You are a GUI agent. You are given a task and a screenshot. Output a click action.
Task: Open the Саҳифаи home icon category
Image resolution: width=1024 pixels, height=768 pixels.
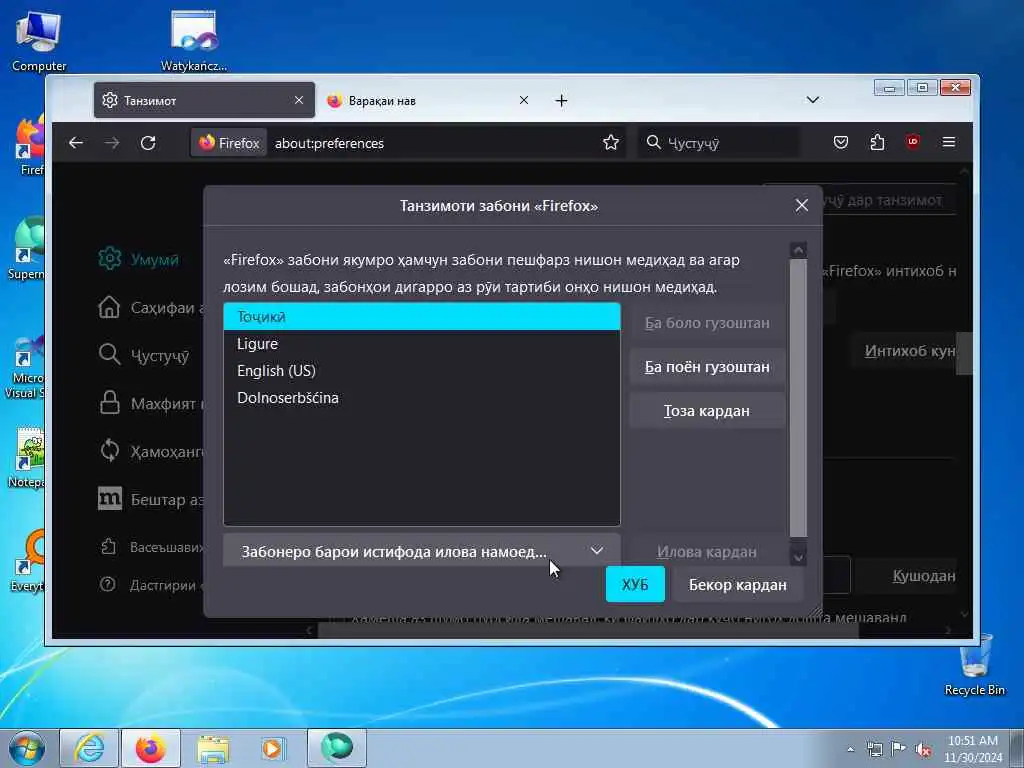[150, 308]
